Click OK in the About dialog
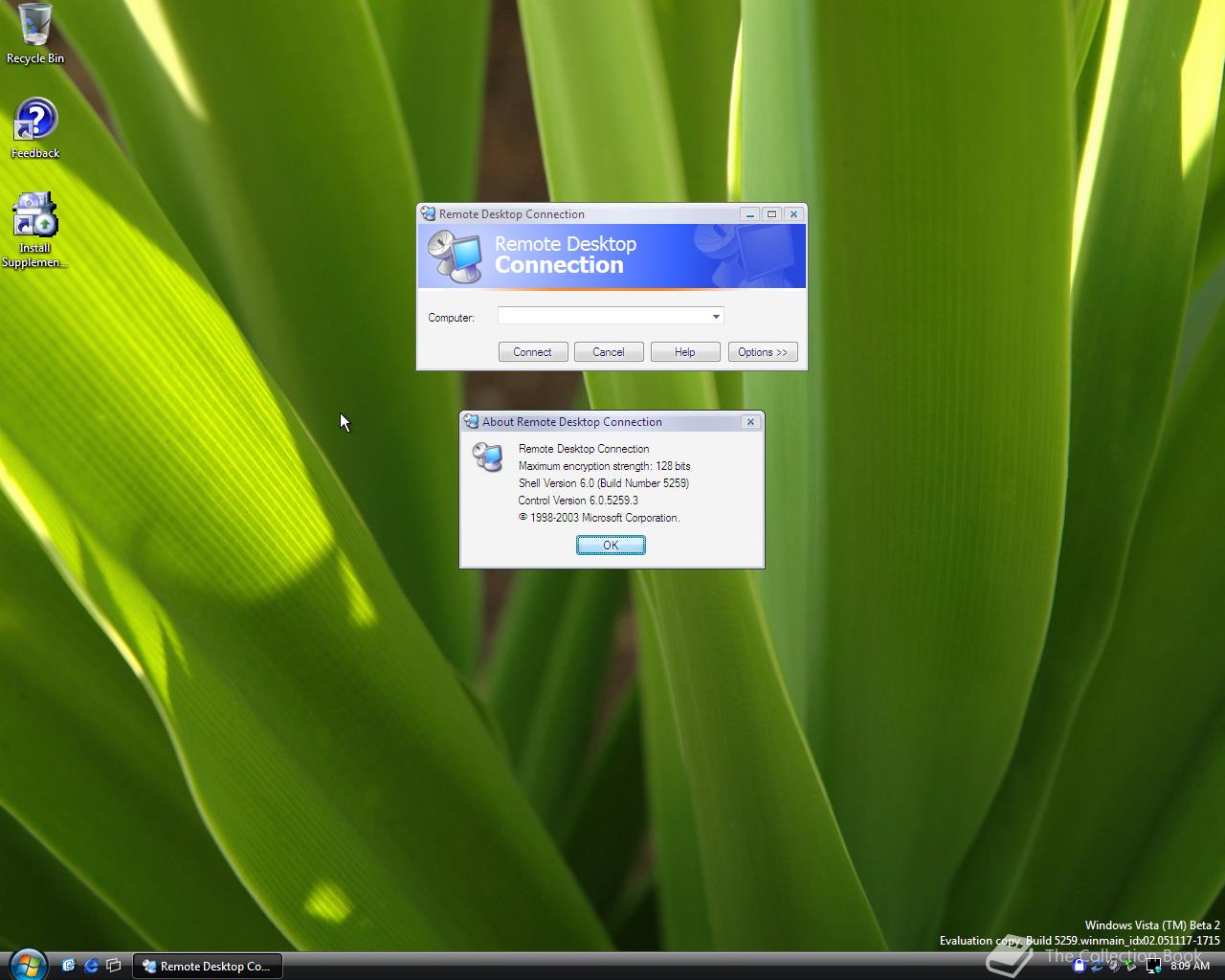 coord(611,545)
